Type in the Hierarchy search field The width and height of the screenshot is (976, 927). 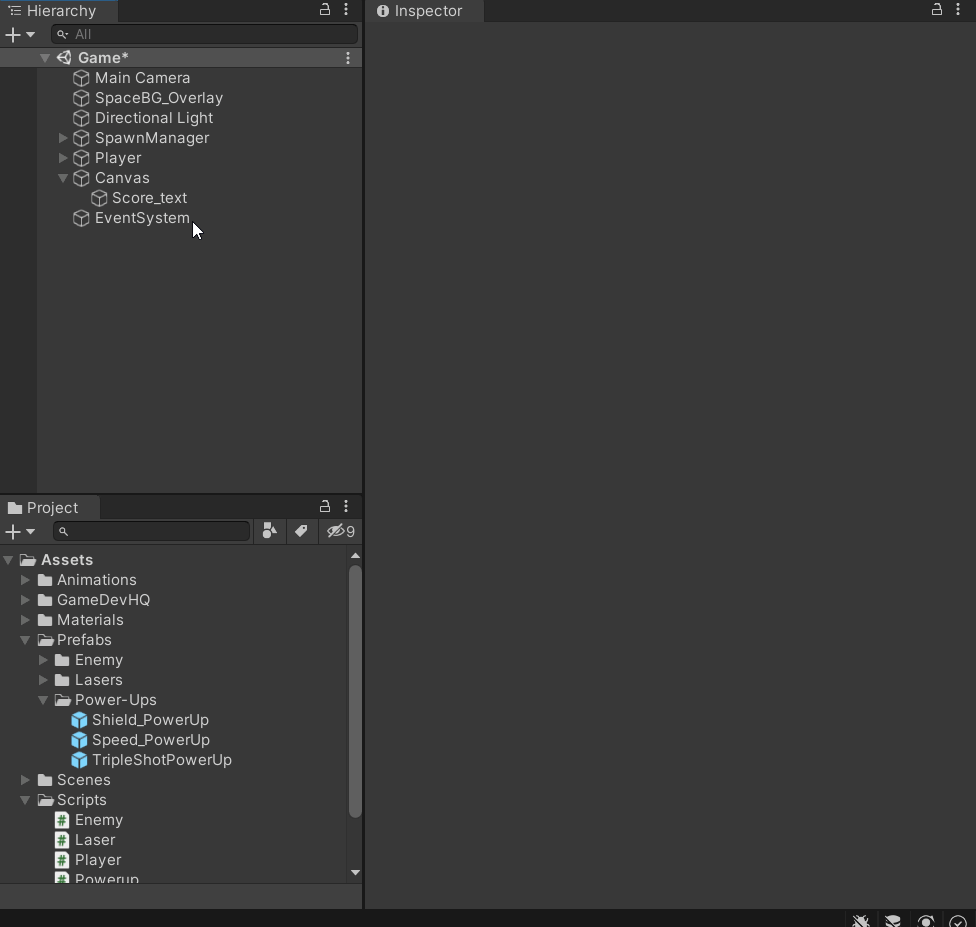point(205,34)
